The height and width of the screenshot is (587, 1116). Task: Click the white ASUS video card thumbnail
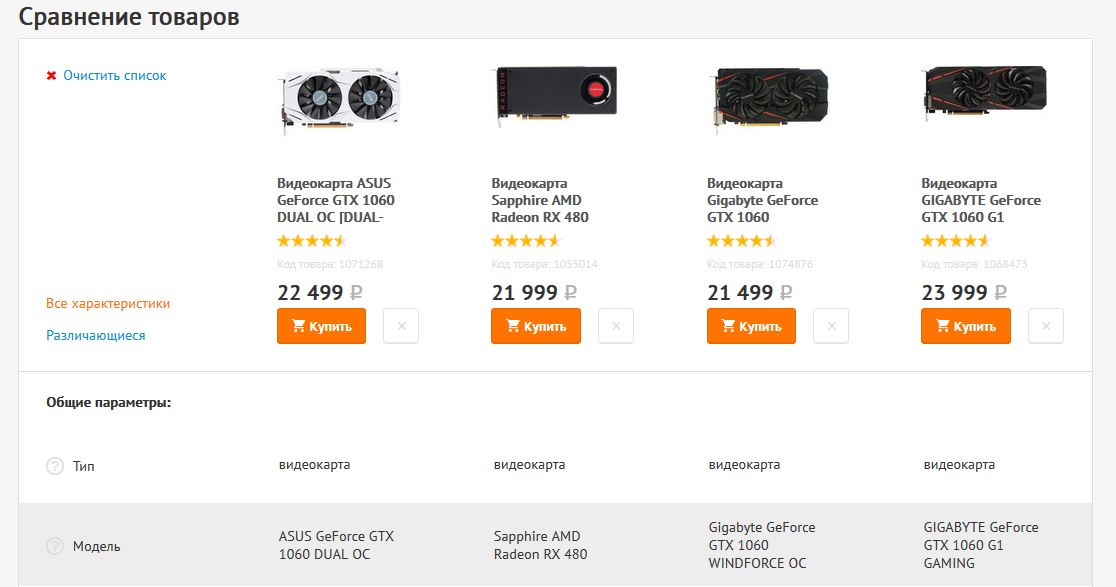click(x=338, y=100)
